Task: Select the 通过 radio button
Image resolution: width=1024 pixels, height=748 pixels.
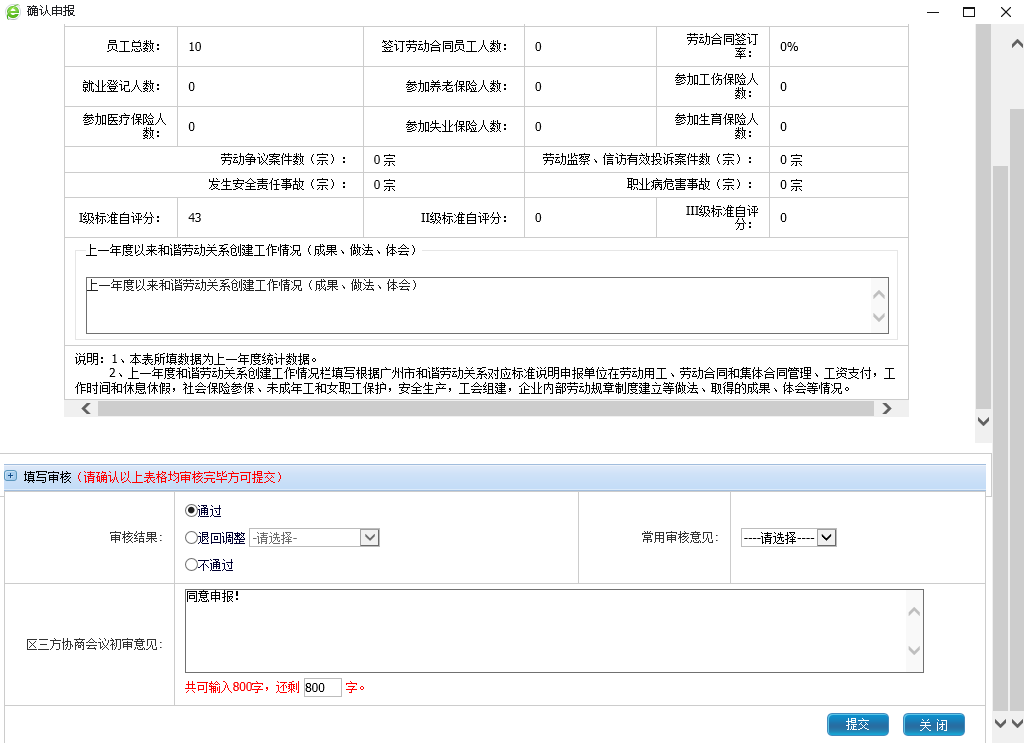Action: [x=191, y=510]
